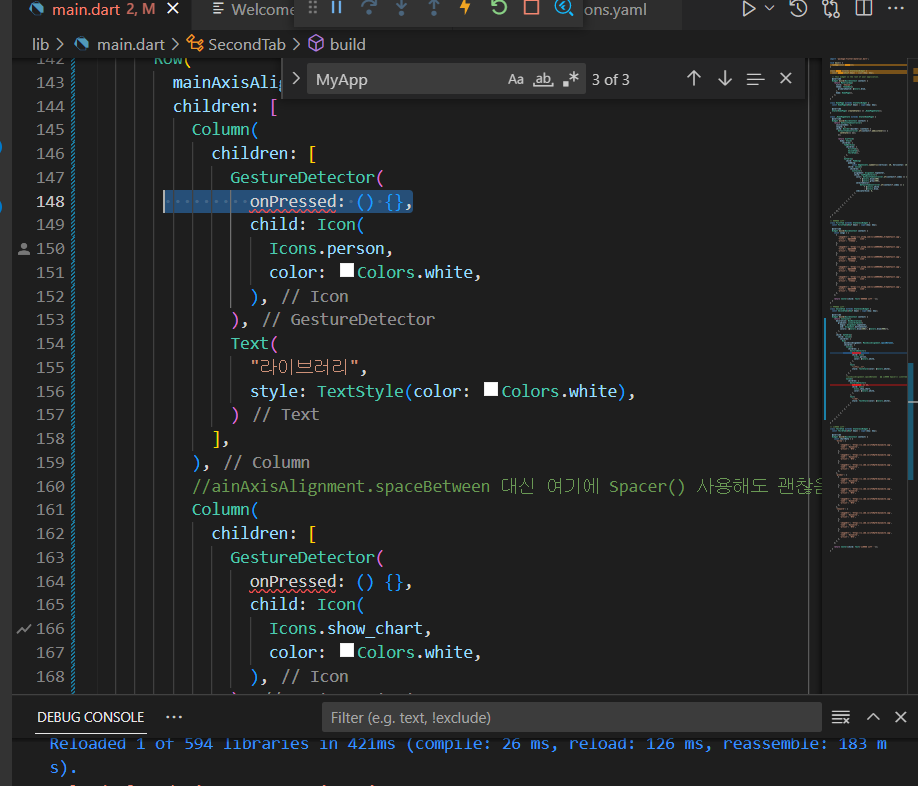Open the Widget Inspector icon
Screen dimensions: 918x786
[563, 8]
